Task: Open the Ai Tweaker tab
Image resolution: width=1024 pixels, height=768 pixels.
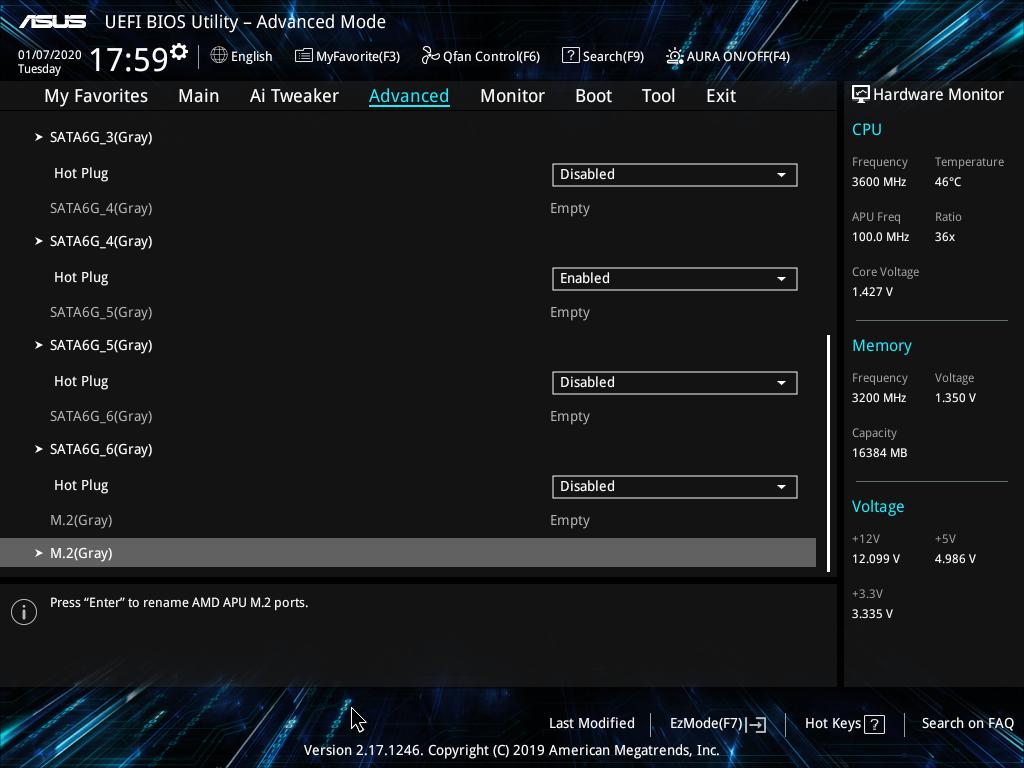Action: 294,96
